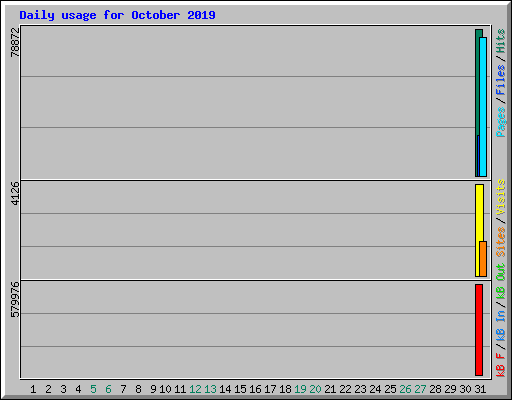Click day 7 on the x-axis

tap(123, 389)
